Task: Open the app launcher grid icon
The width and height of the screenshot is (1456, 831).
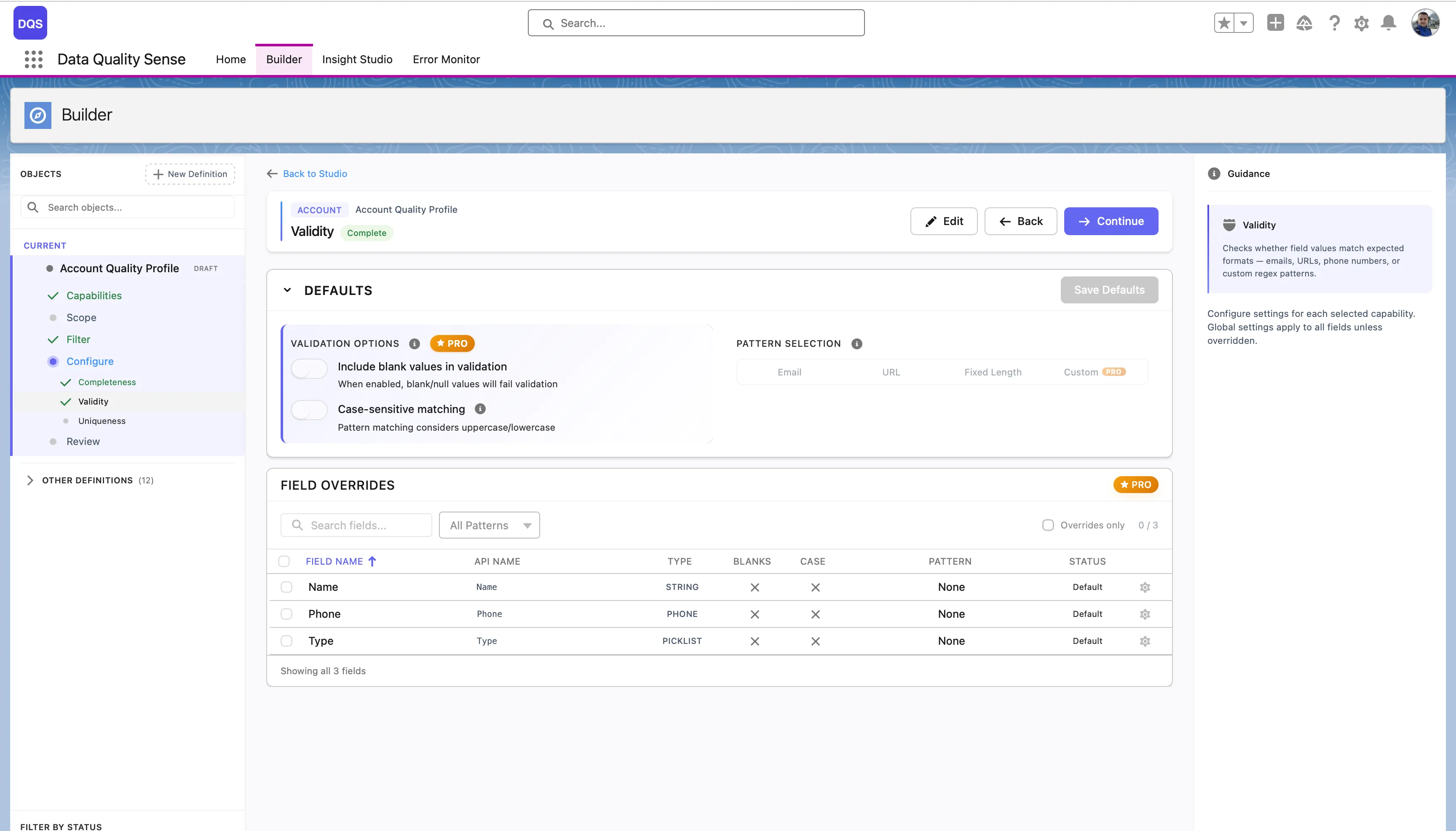Action: pyautogui.click(x=34, y=59)
